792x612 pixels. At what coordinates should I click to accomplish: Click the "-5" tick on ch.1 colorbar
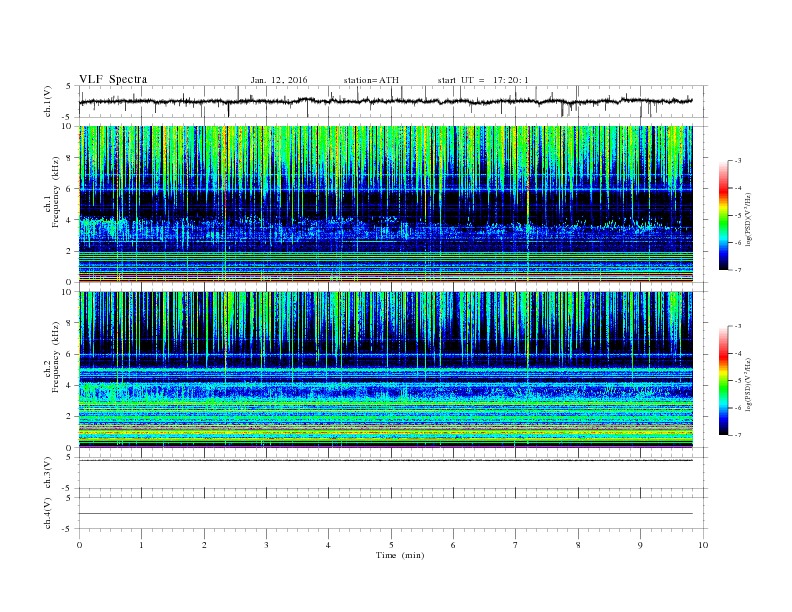(737, 216)
